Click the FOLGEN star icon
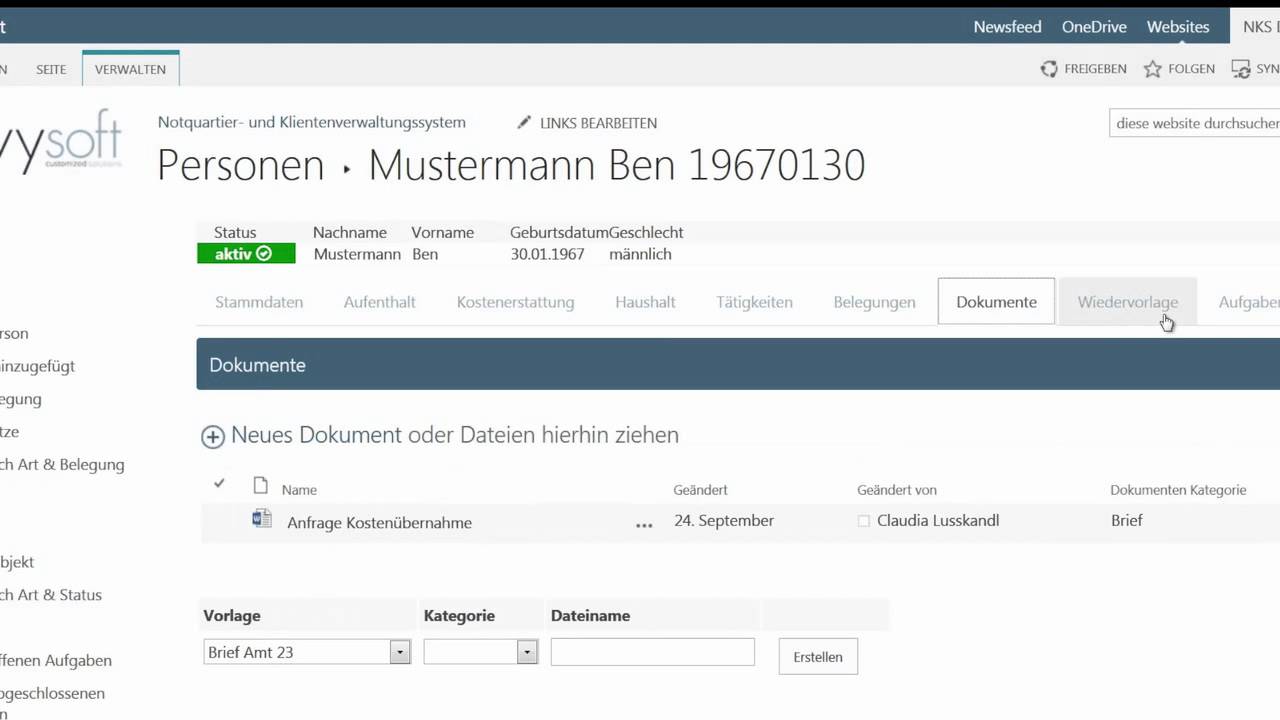Image resolution: width=1280 pixels, height=720 pixels. pyautogui.click(x=1153, y=69)
